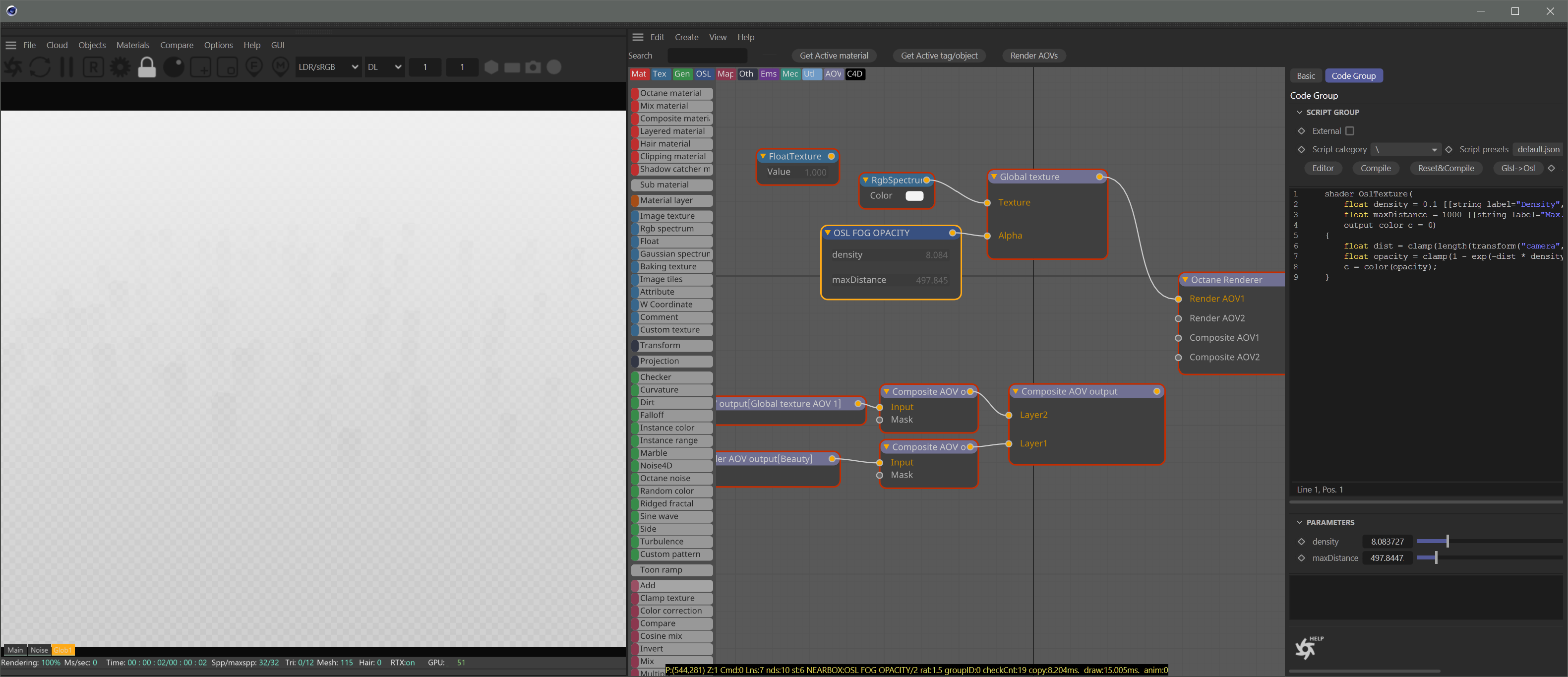Adjust the density parameter slider
This screenshot has height=677, width=1568.
tap(1447, 541)
